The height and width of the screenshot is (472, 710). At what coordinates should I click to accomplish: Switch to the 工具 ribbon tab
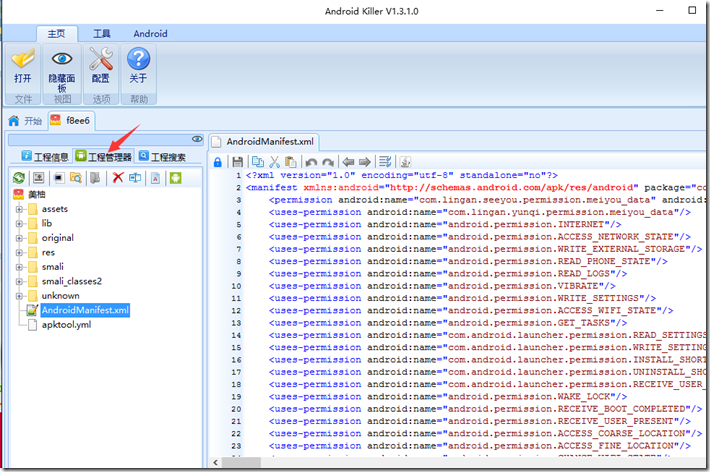(x=102, y=34)
